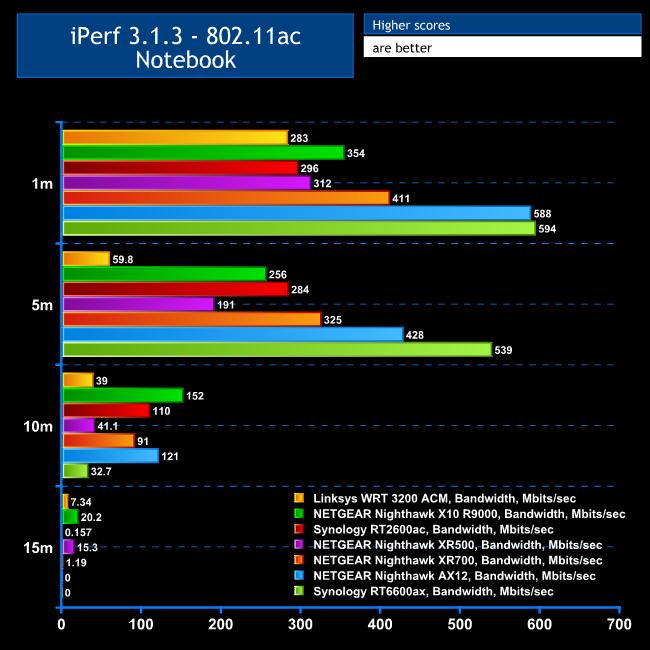Click the blue AX12 bar at 1m (588)

(297, 213)
